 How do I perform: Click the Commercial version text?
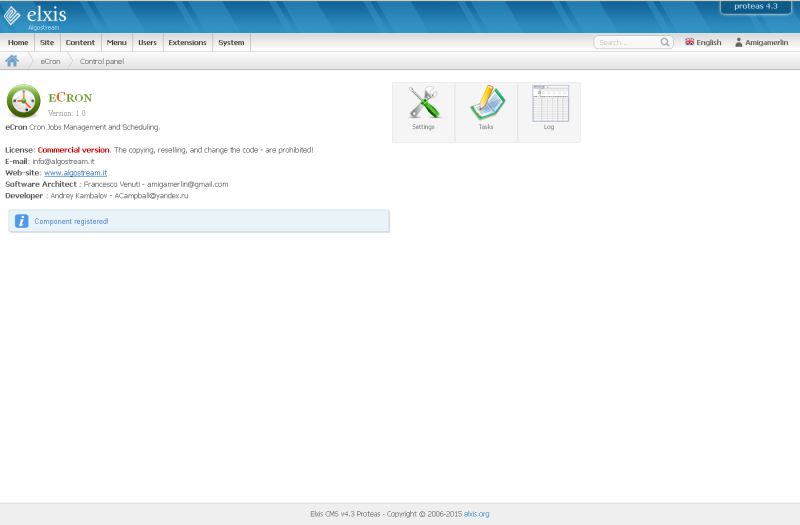73,150
